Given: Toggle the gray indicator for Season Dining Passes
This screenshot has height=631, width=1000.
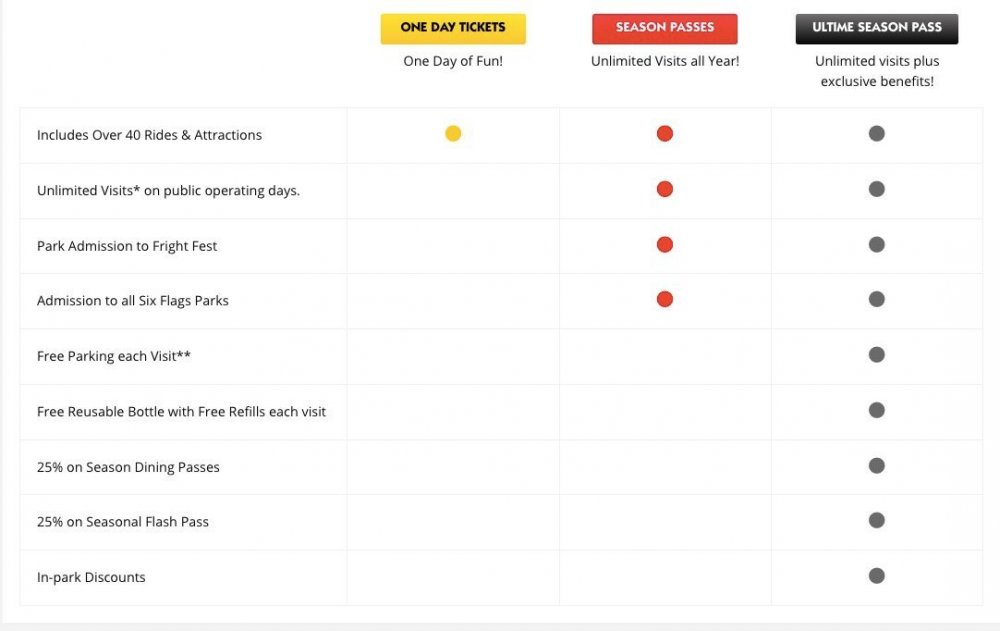Looking at the screenshot, I should click(876, 465).
